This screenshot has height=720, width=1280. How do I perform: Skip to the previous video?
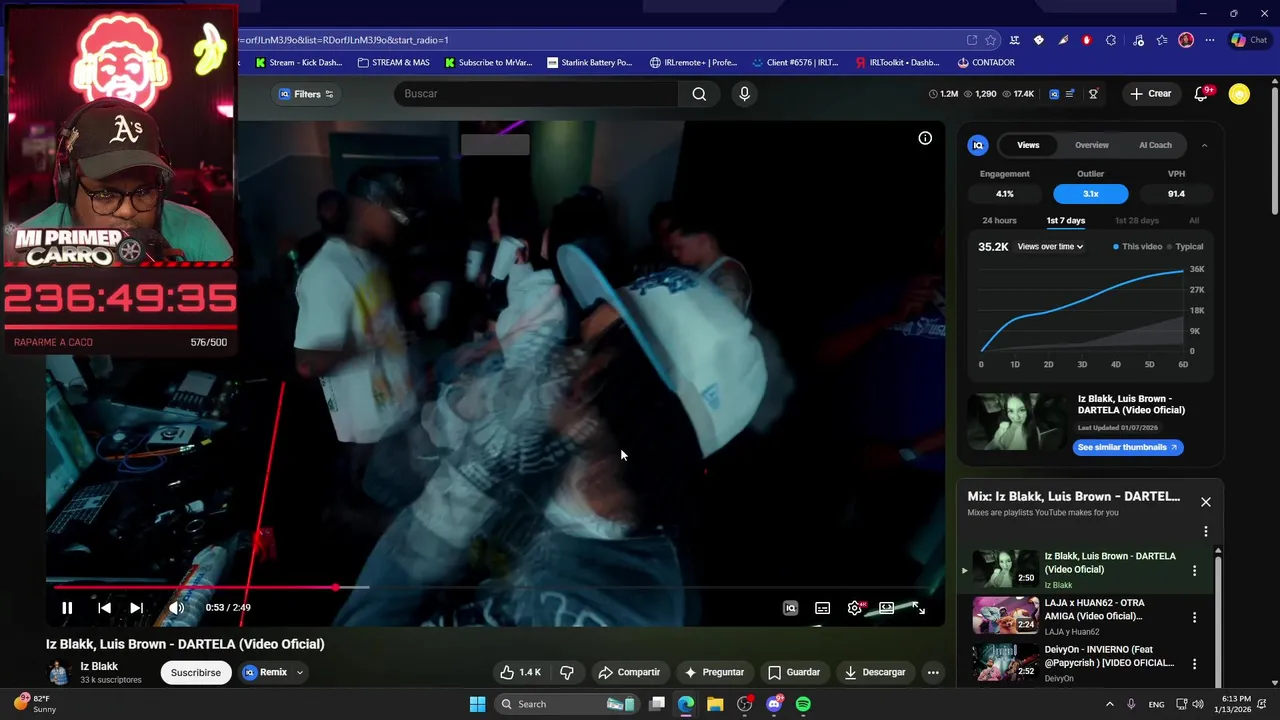104,607
